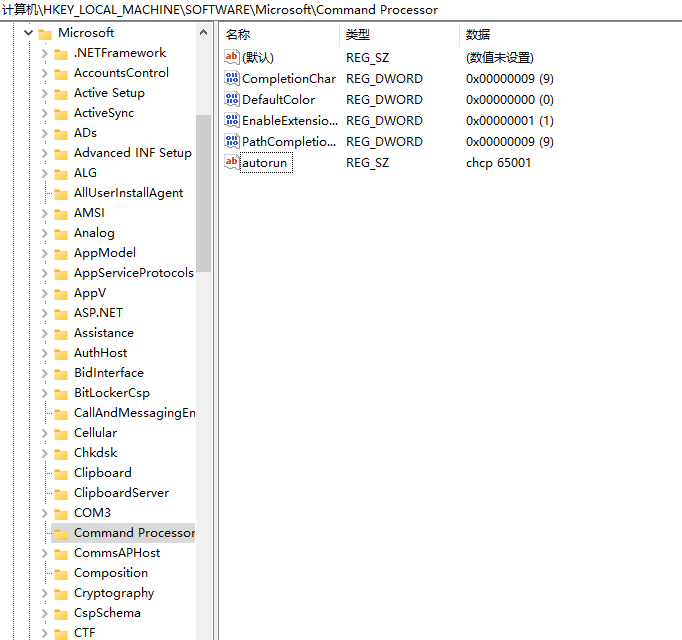Viewport: 682px width, 640px height.
Task: Click REG_SZ type of autorun row
Action: click(368, 163)
